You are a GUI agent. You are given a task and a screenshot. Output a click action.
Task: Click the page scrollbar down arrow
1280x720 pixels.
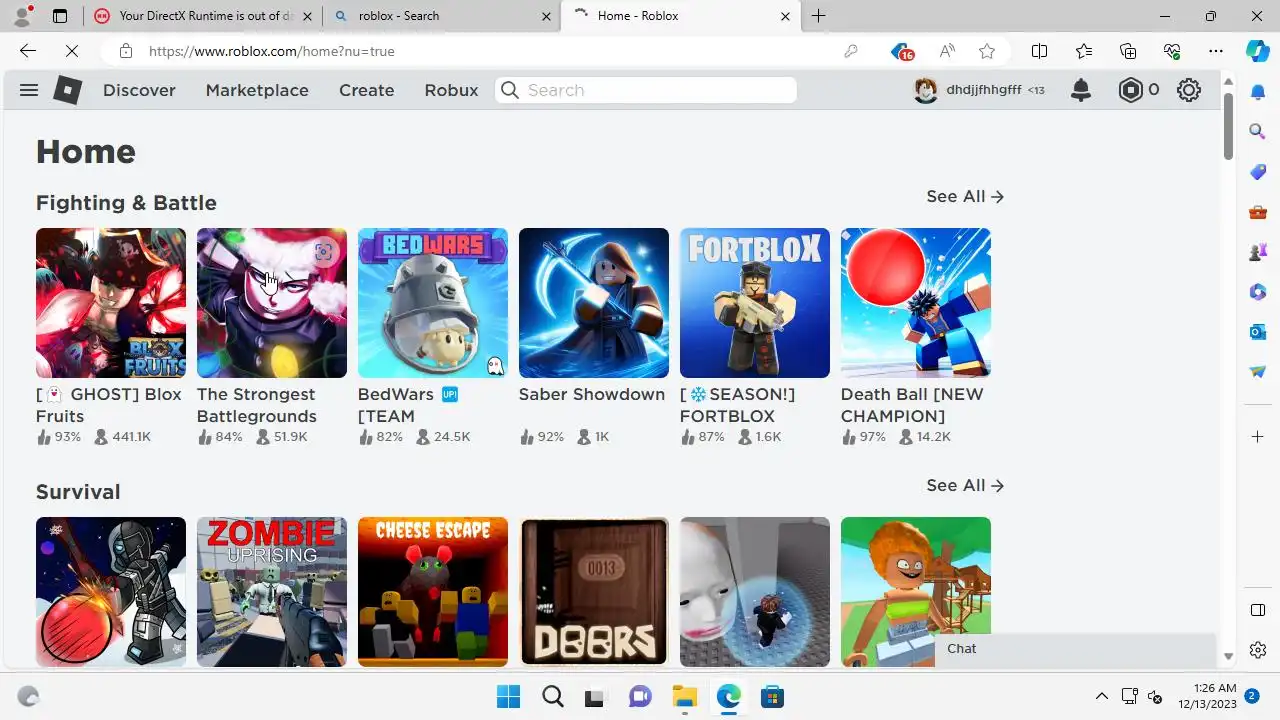(1229, 656)
